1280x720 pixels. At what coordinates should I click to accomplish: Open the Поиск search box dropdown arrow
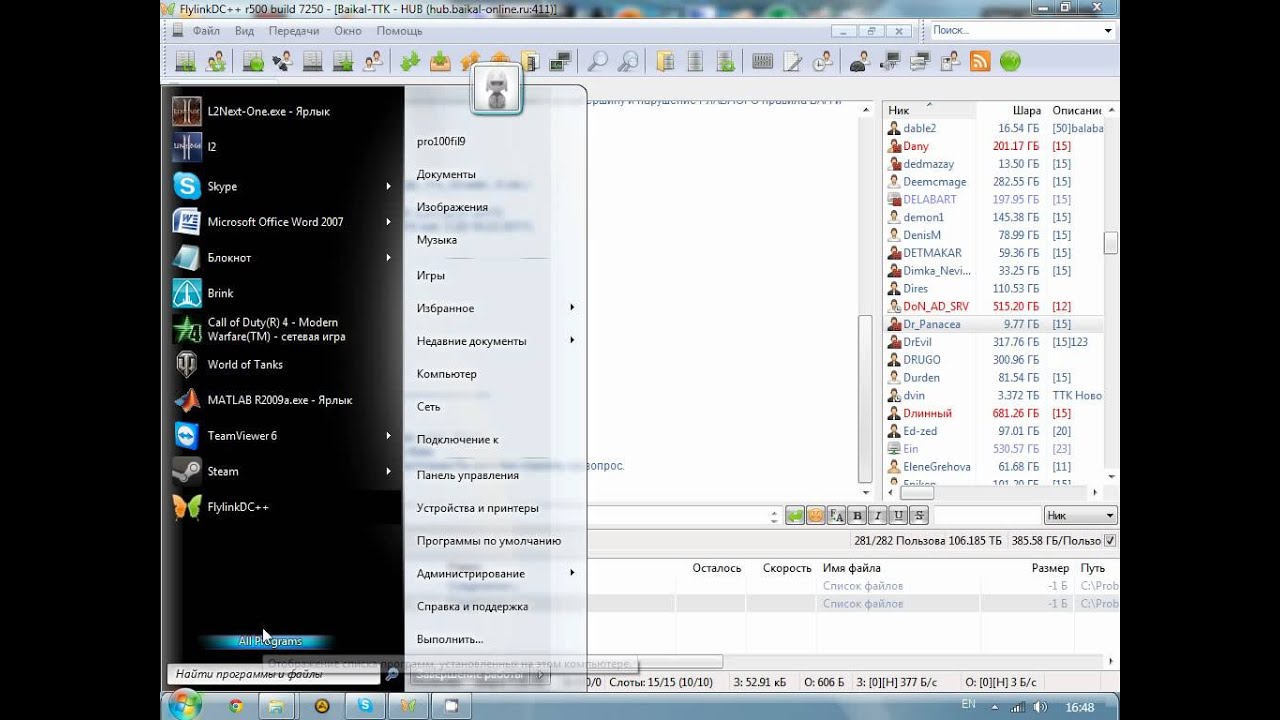pyautogui.click(x=1108, y=31)
